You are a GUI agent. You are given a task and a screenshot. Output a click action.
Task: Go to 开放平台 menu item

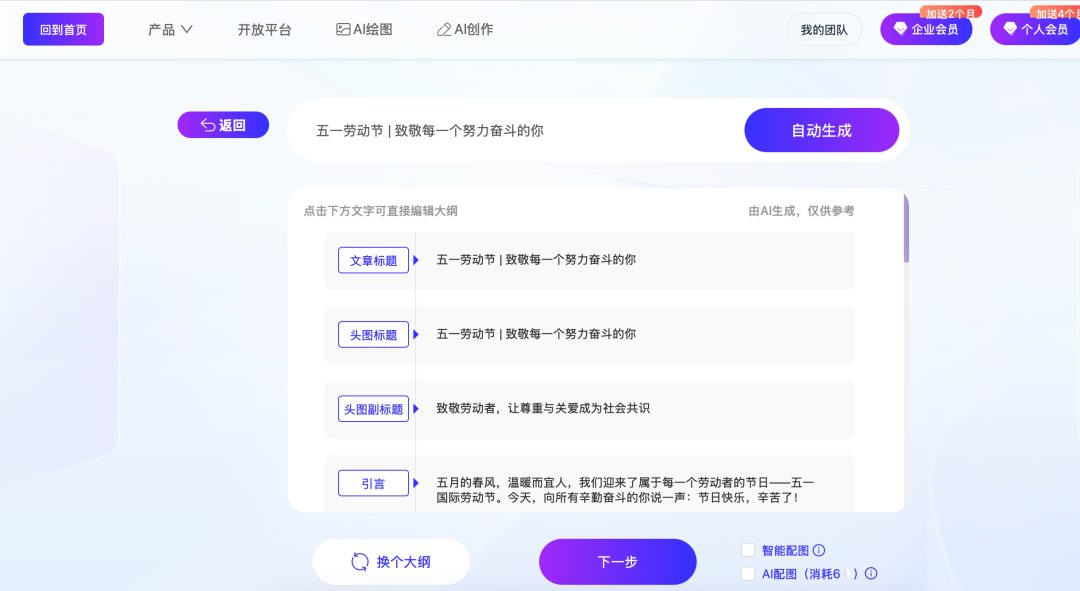tap(264, 30)
